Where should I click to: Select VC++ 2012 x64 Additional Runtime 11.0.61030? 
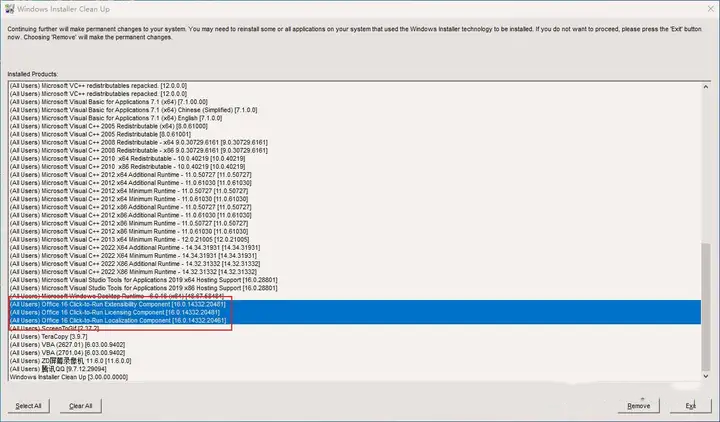131,183
